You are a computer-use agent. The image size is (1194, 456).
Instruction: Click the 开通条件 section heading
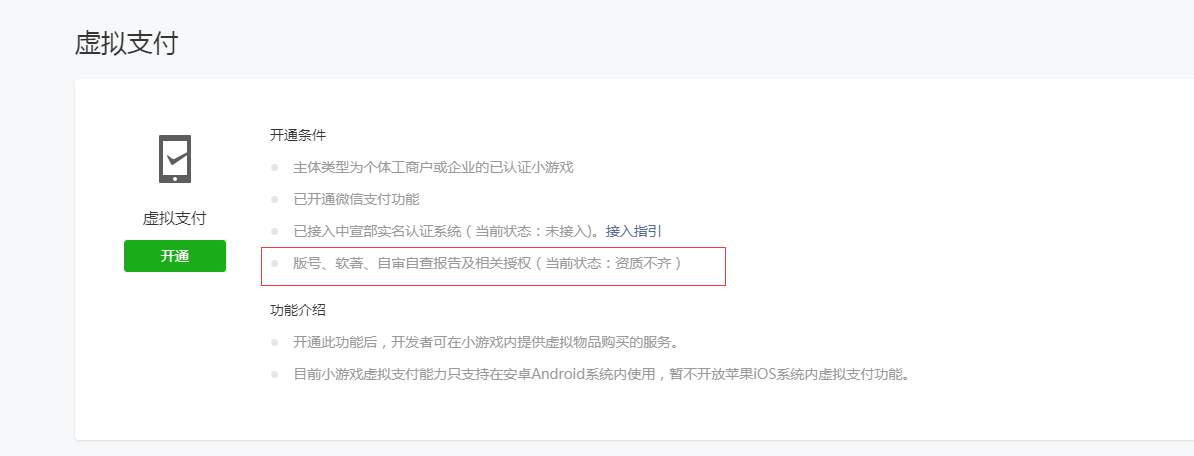pyautogui.click(x=298, y=136)
